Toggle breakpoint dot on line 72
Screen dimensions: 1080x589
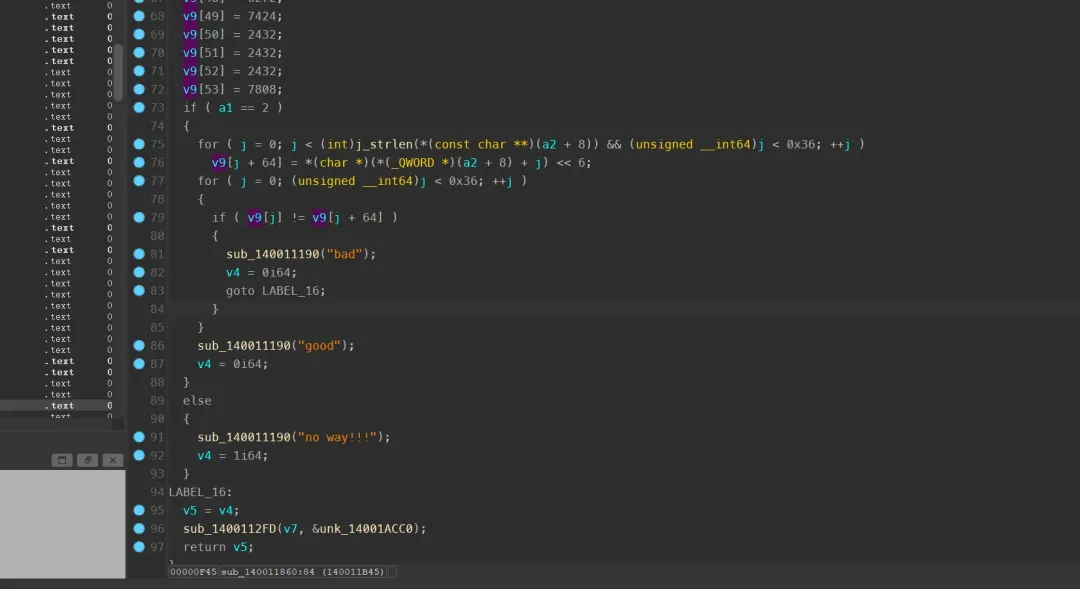[x=139, y=89]
